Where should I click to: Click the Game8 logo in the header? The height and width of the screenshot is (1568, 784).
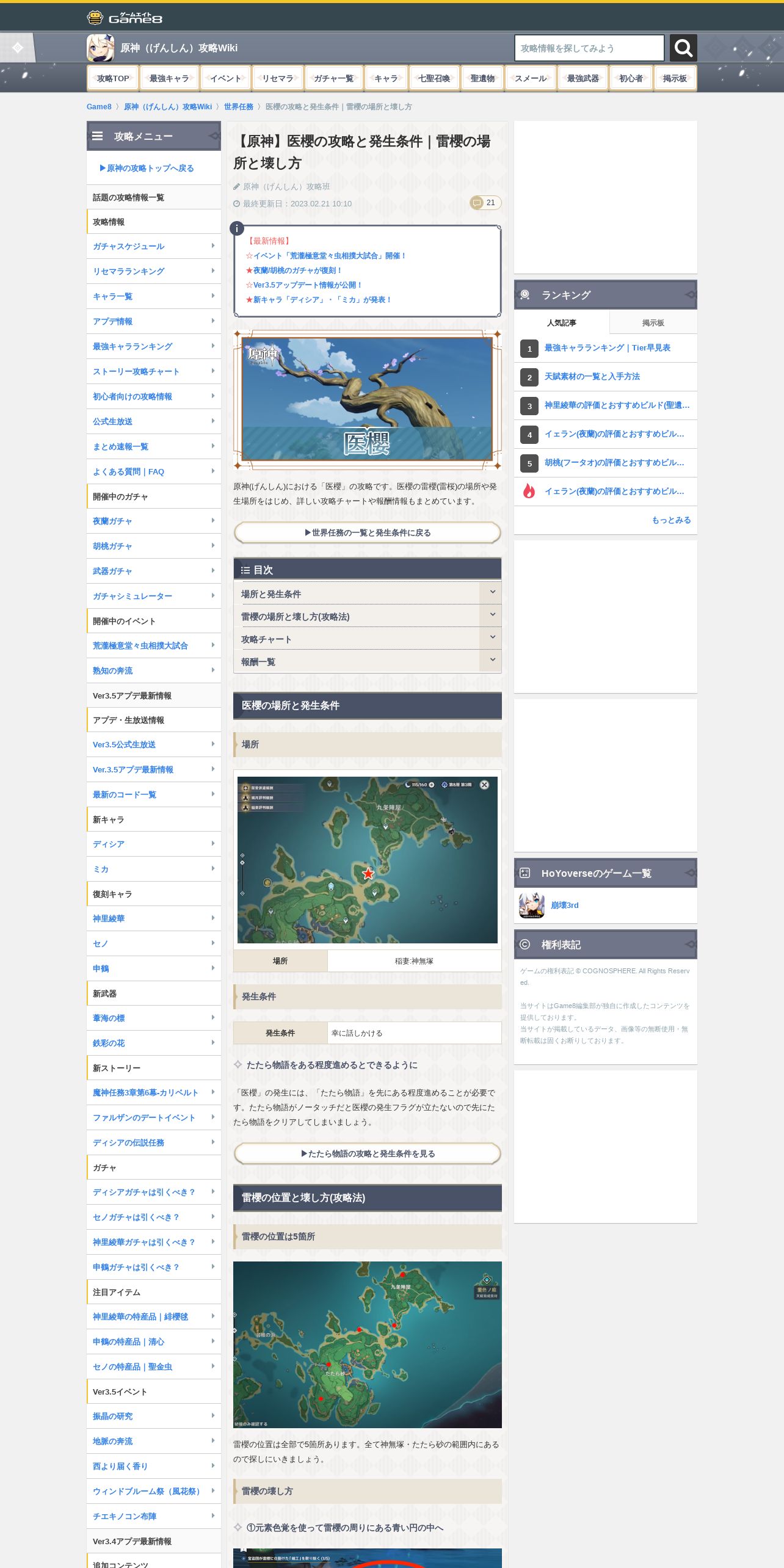[125, 17]
